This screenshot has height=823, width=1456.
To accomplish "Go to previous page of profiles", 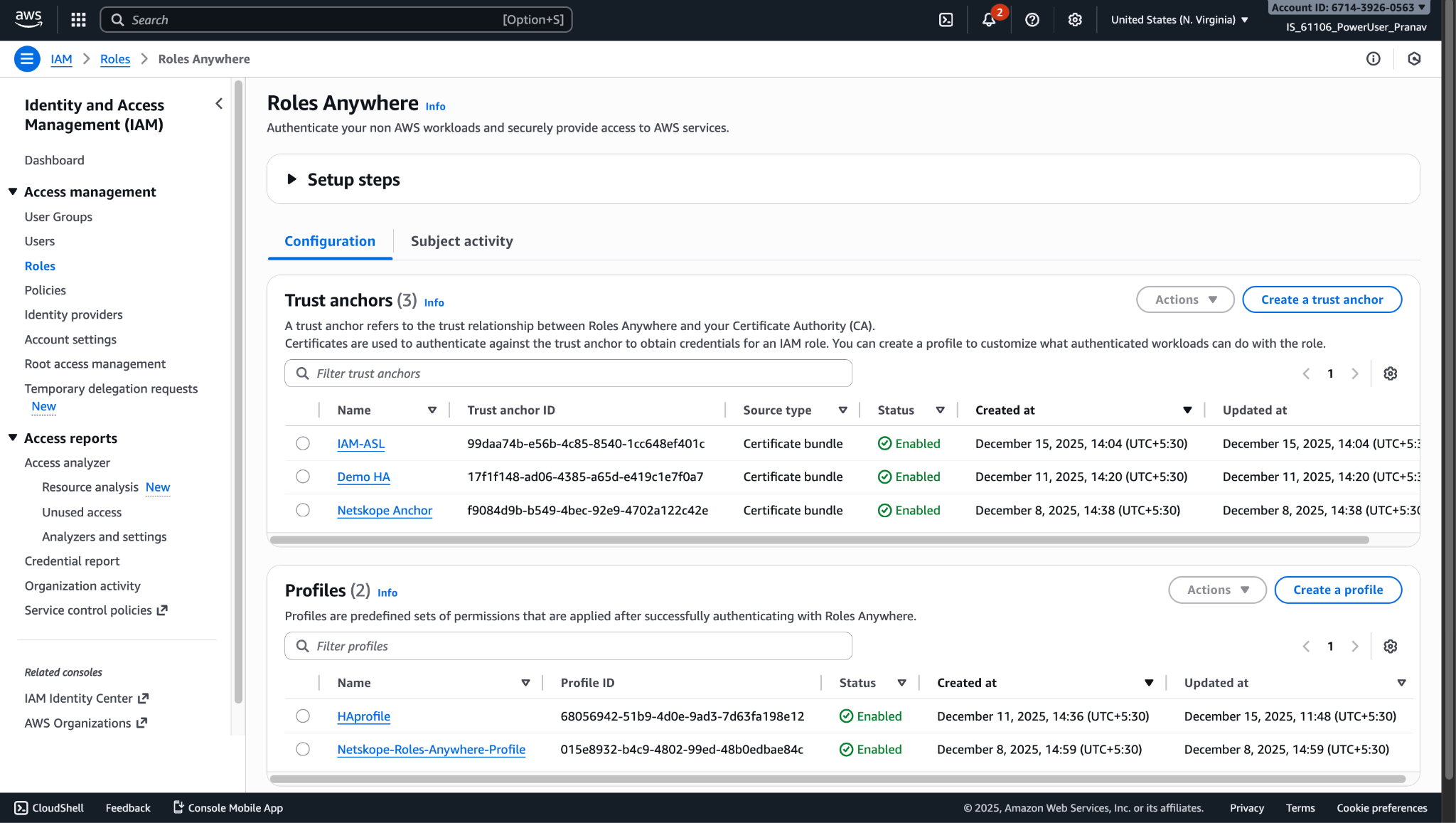I will pos(1306,646).
